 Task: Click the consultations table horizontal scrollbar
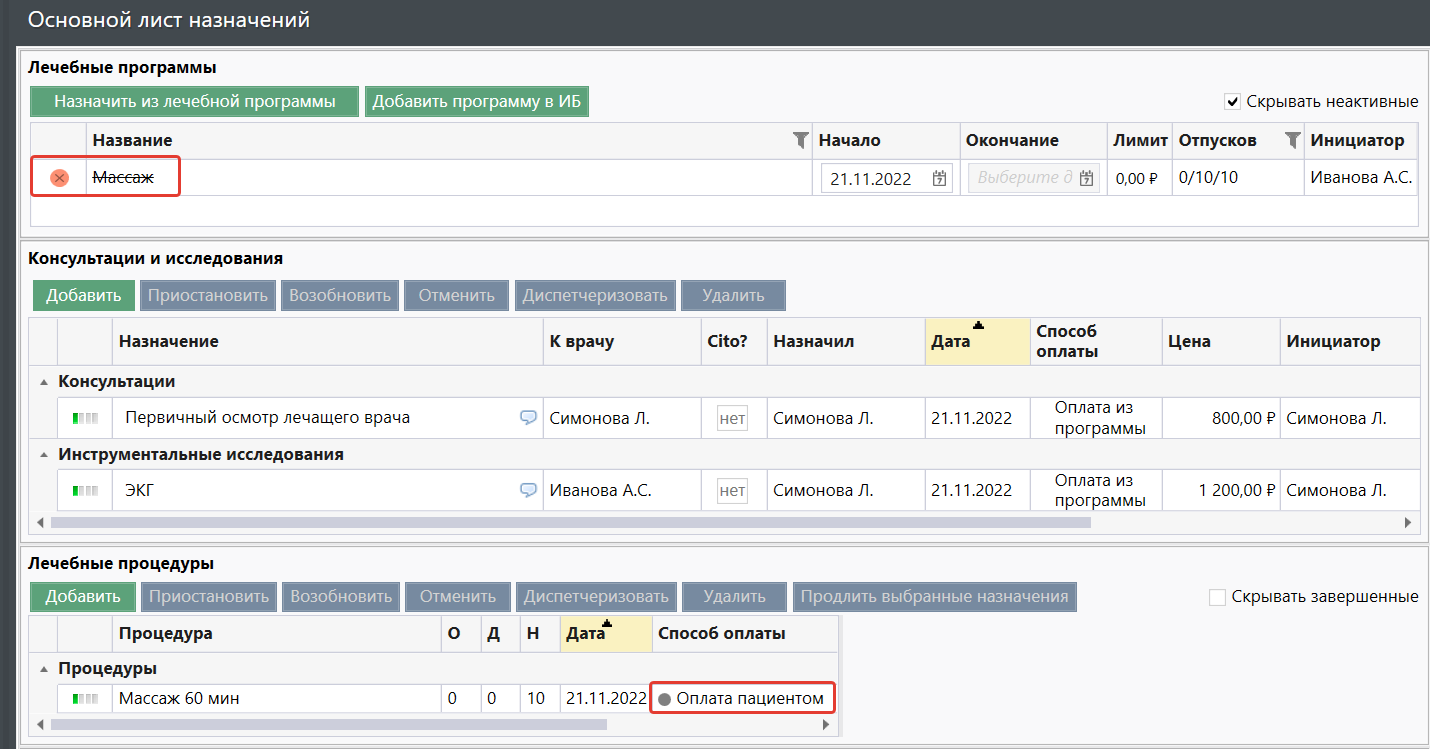[570, 522]
